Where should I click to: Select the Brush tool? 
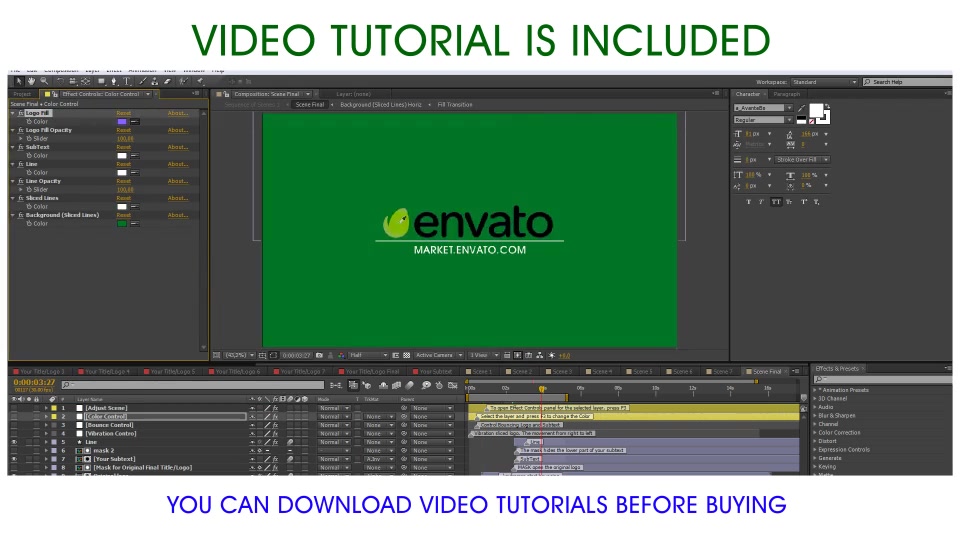(143, 81)
